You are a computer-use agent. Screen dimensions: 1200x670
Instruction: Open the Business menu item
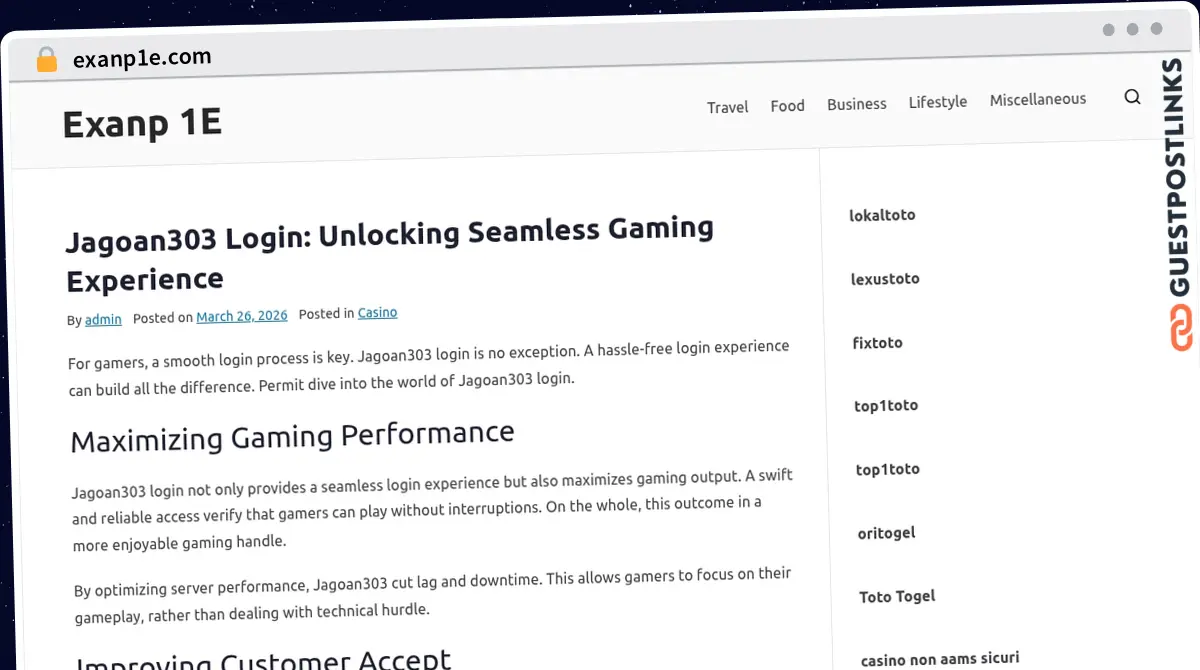point(856,103)
